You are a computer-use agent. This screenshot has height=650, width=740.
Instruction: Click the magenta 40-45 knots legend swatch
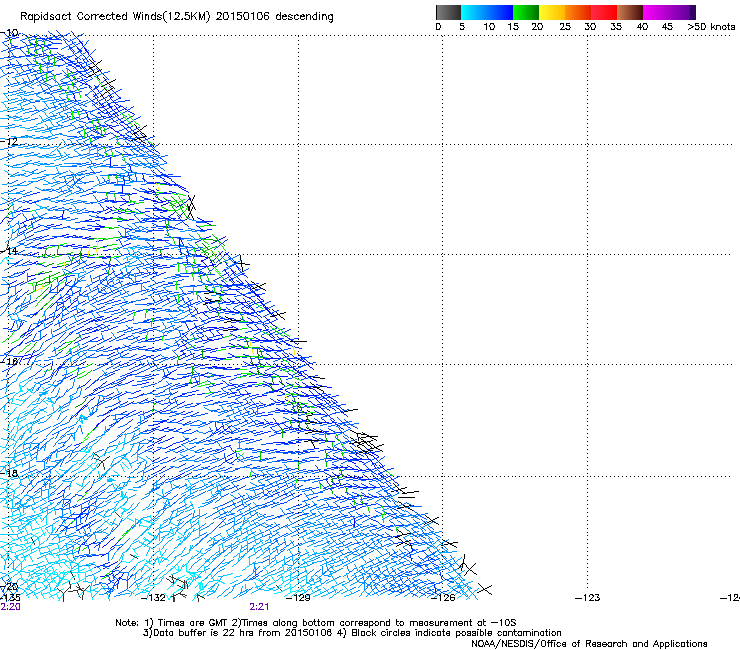(x=656, y=12)
